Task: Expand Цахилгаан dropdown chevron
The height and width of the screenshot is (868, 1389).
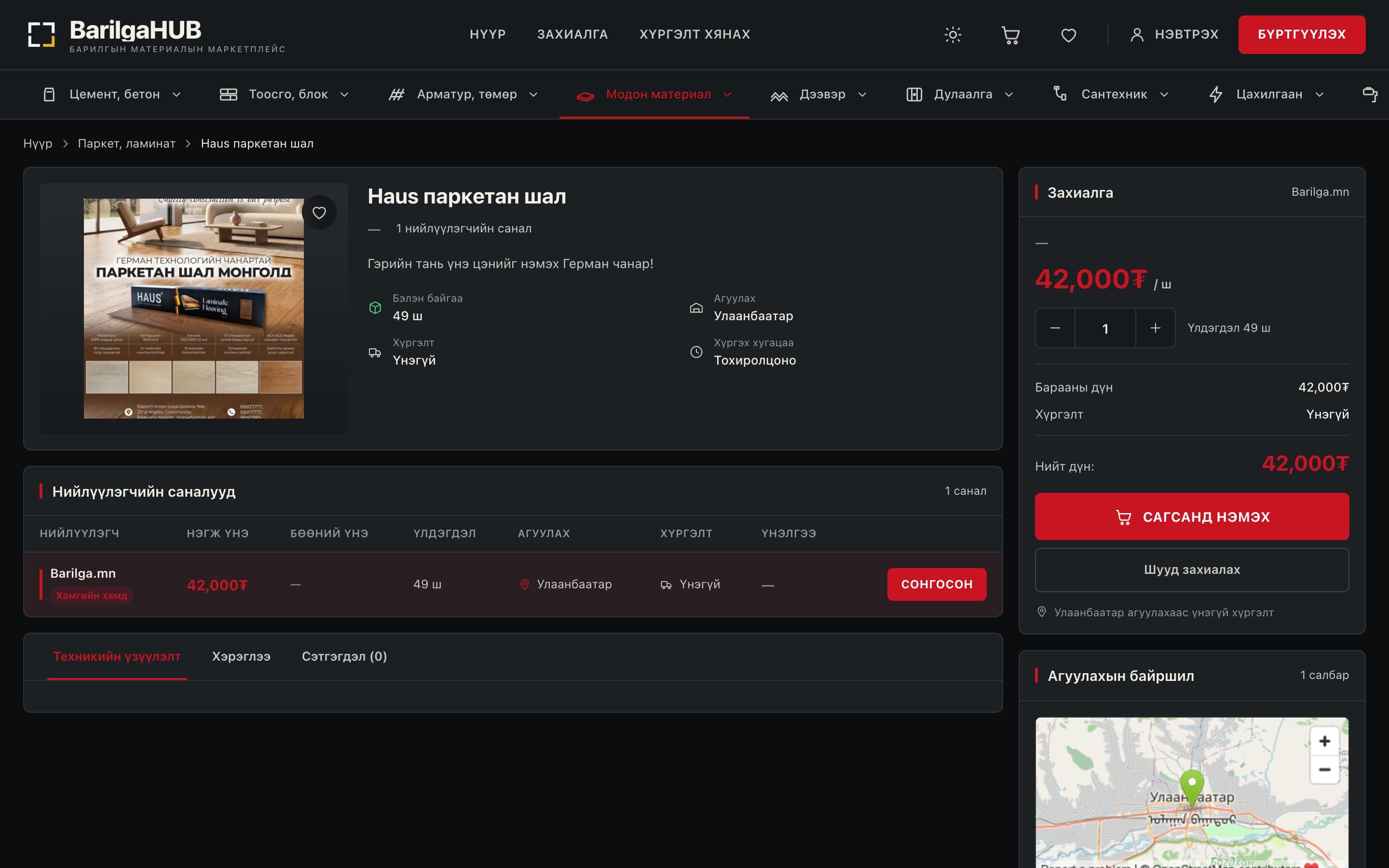Action: point(1320,94)
